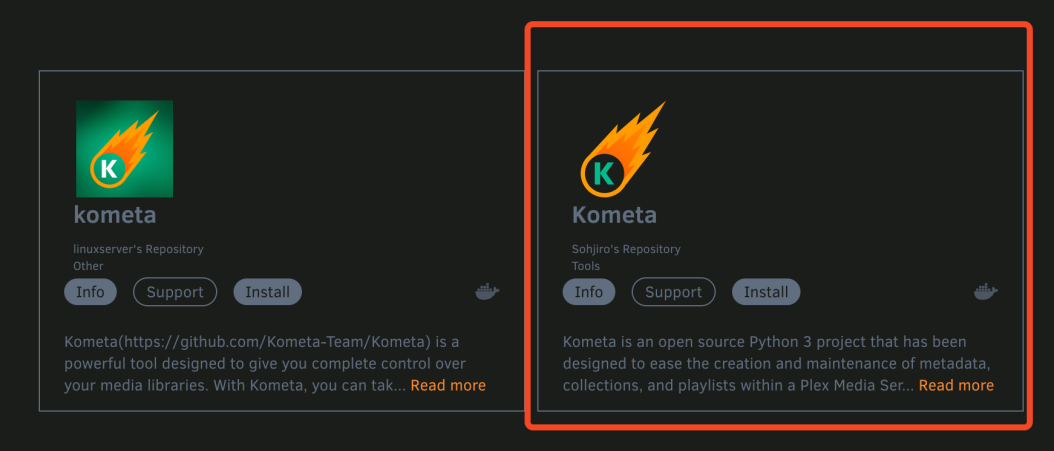Click the "Other" category label

point(89,265)
